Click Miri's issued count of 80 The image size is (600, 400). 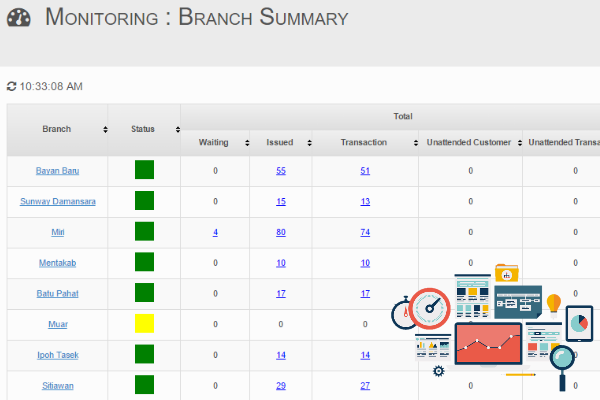pos(281,232)
